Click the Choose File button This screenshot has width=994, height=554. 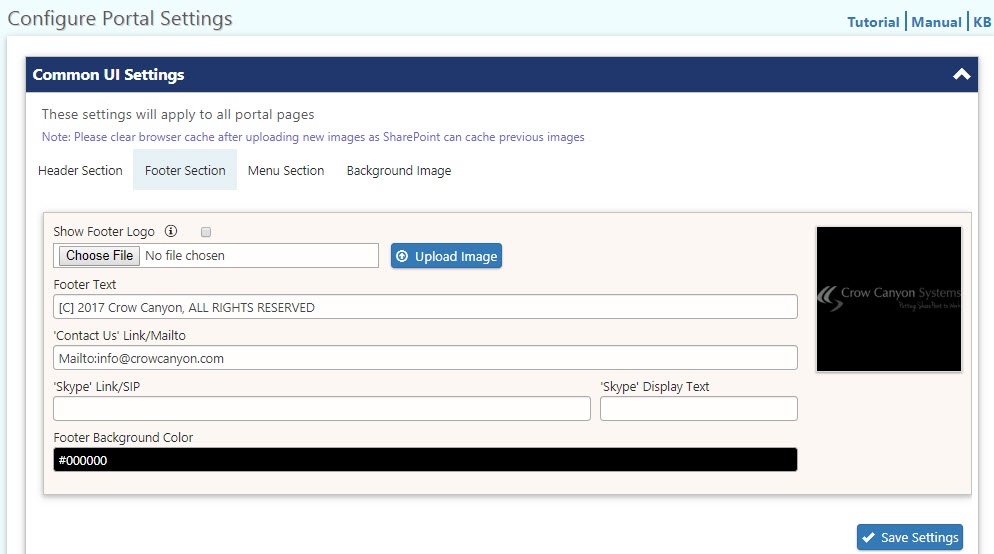100,255
